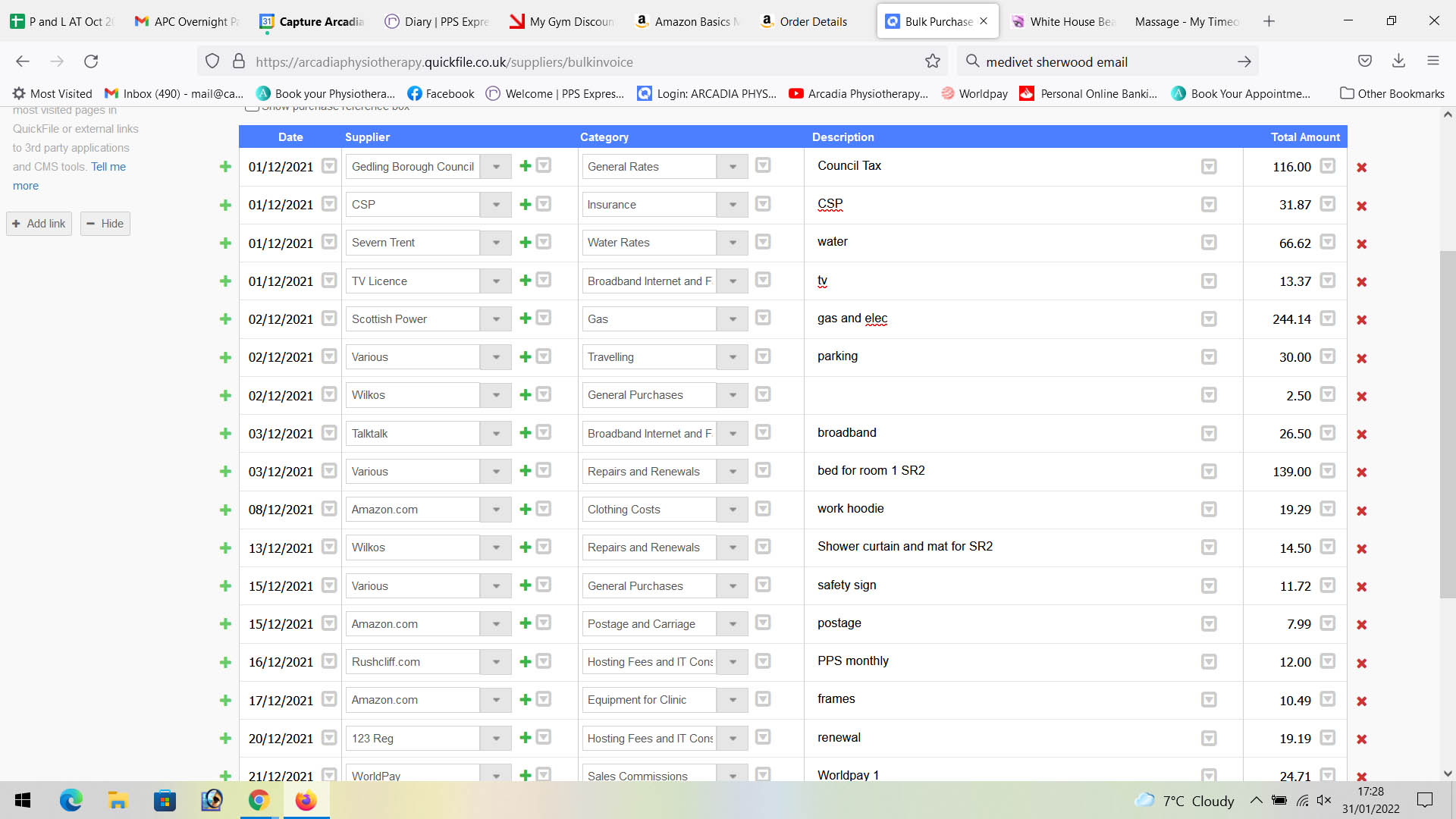Open category dropdown for Equipment for Clinic
The image size is (1456, 819).
point(733,700)
